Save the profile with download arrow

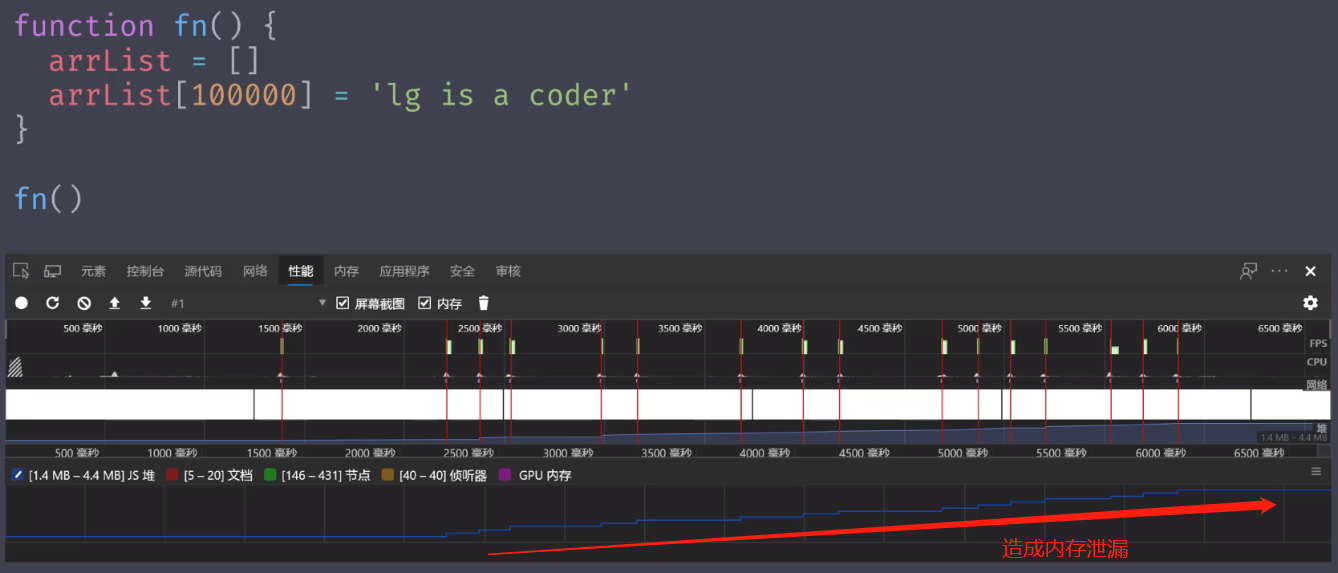coord(146,303)
